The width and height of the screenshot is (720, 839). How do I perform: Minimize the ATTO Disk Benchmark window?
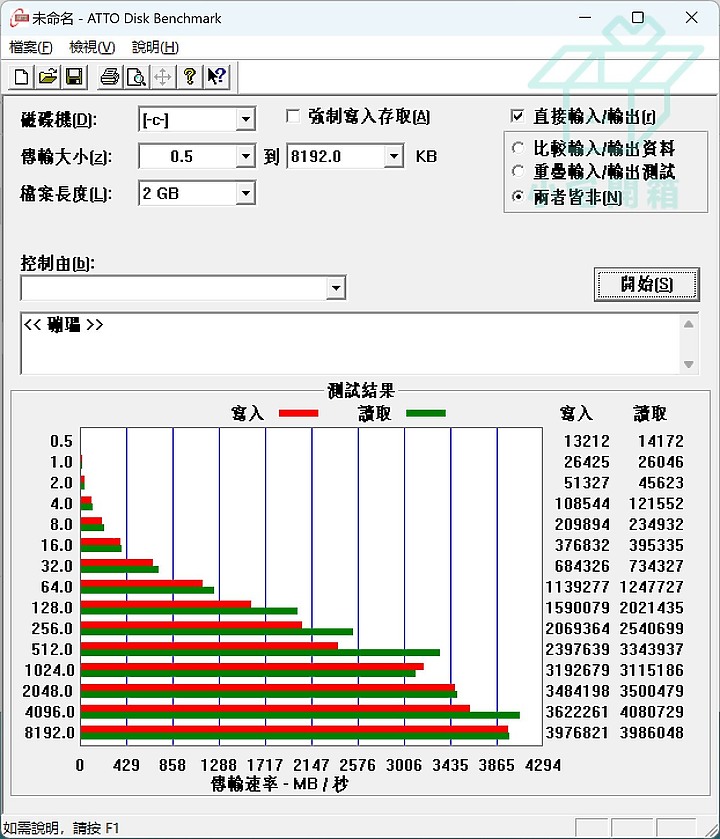pyautogui.click(x=585, y=18)
